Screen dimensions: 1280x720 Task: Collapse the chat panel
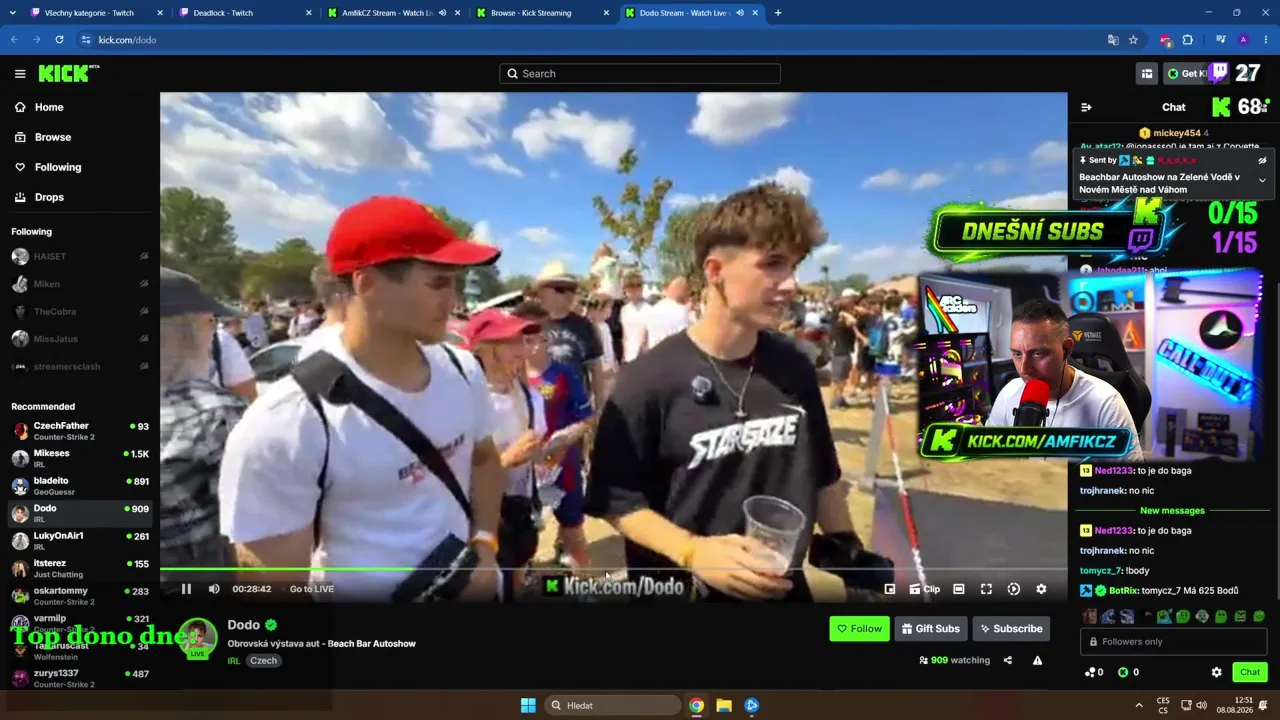(x=1086, y=107)
